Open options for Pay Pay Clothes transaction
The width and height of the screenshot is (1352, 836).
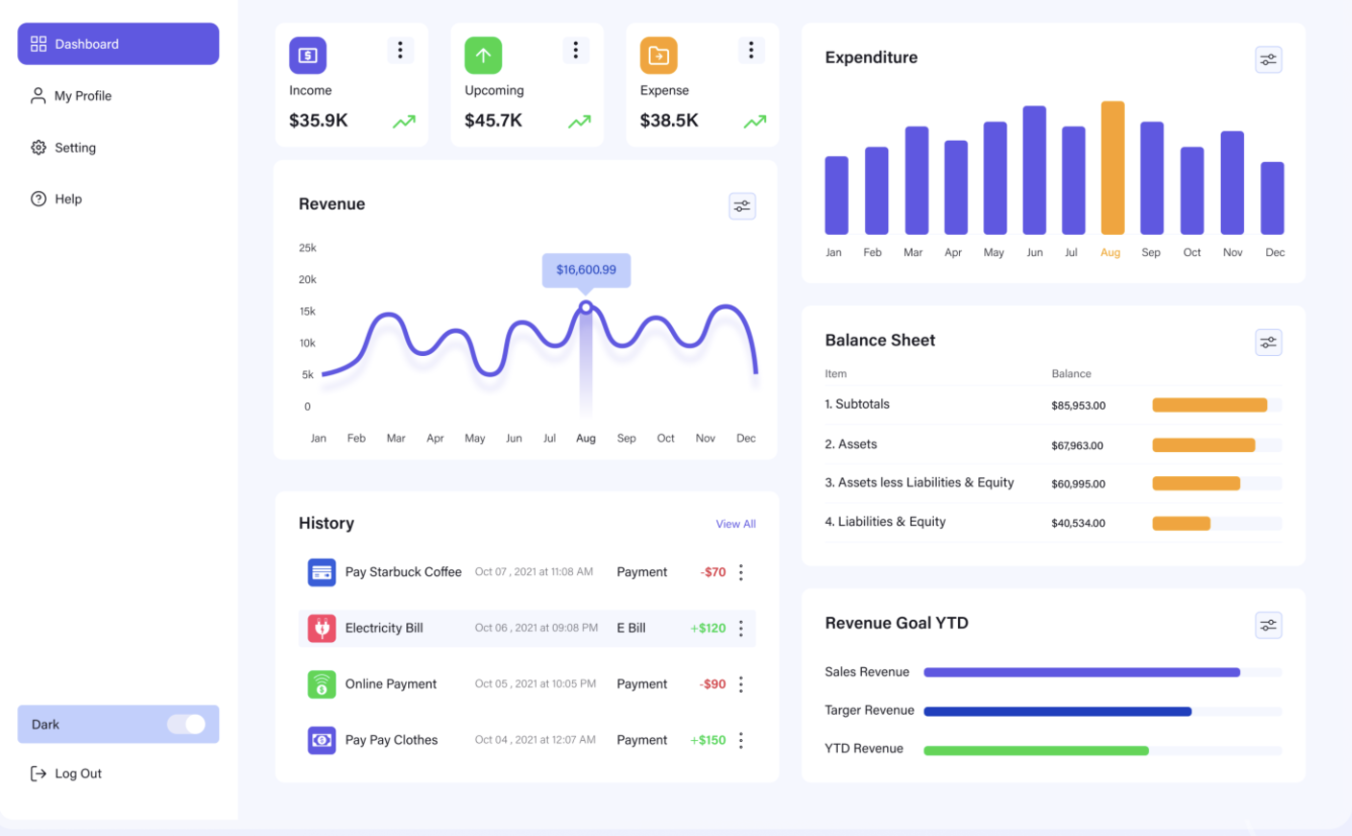coord(741,740)
